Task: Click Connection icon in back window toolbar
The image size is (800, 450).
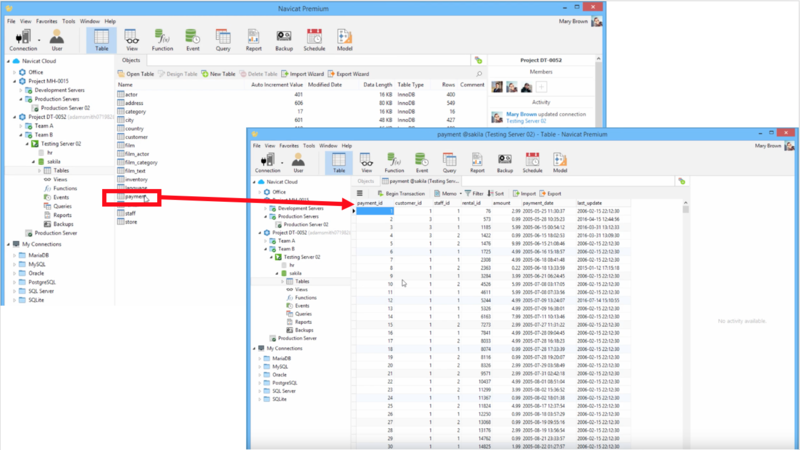Action: [x=23, y=40]
